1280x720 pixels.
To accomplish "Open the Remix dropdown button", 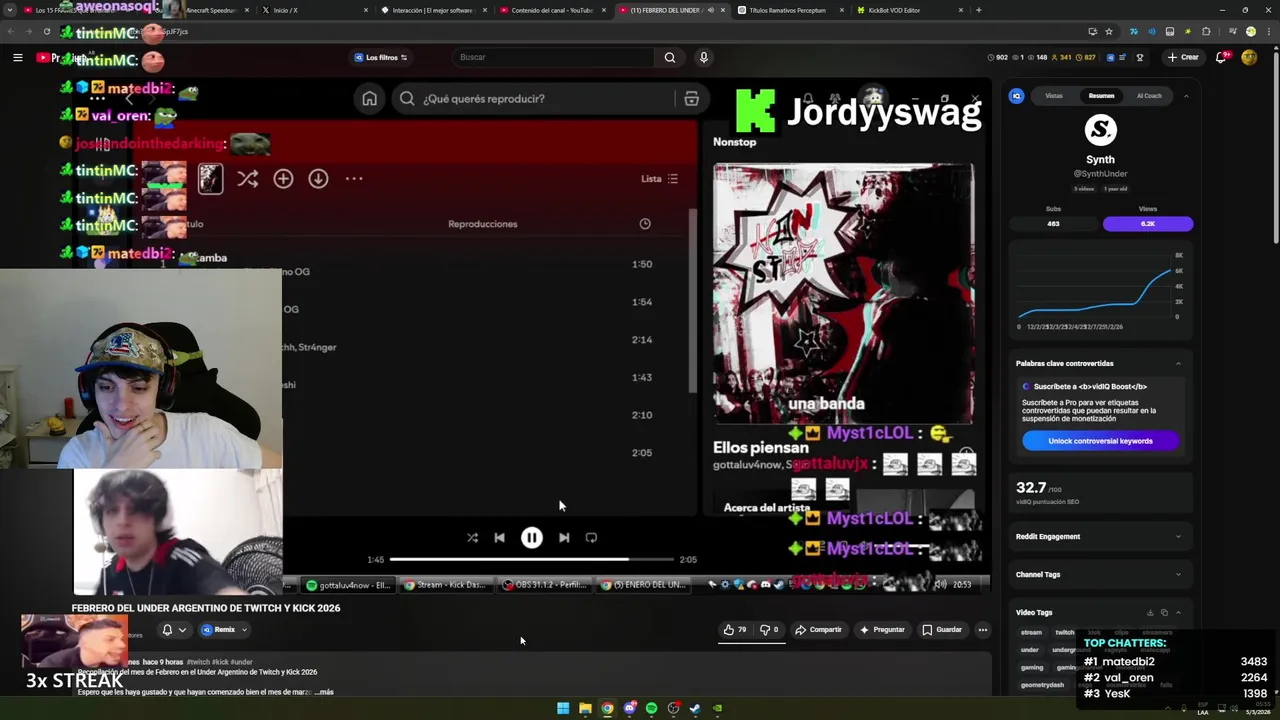I will [224, 630].
